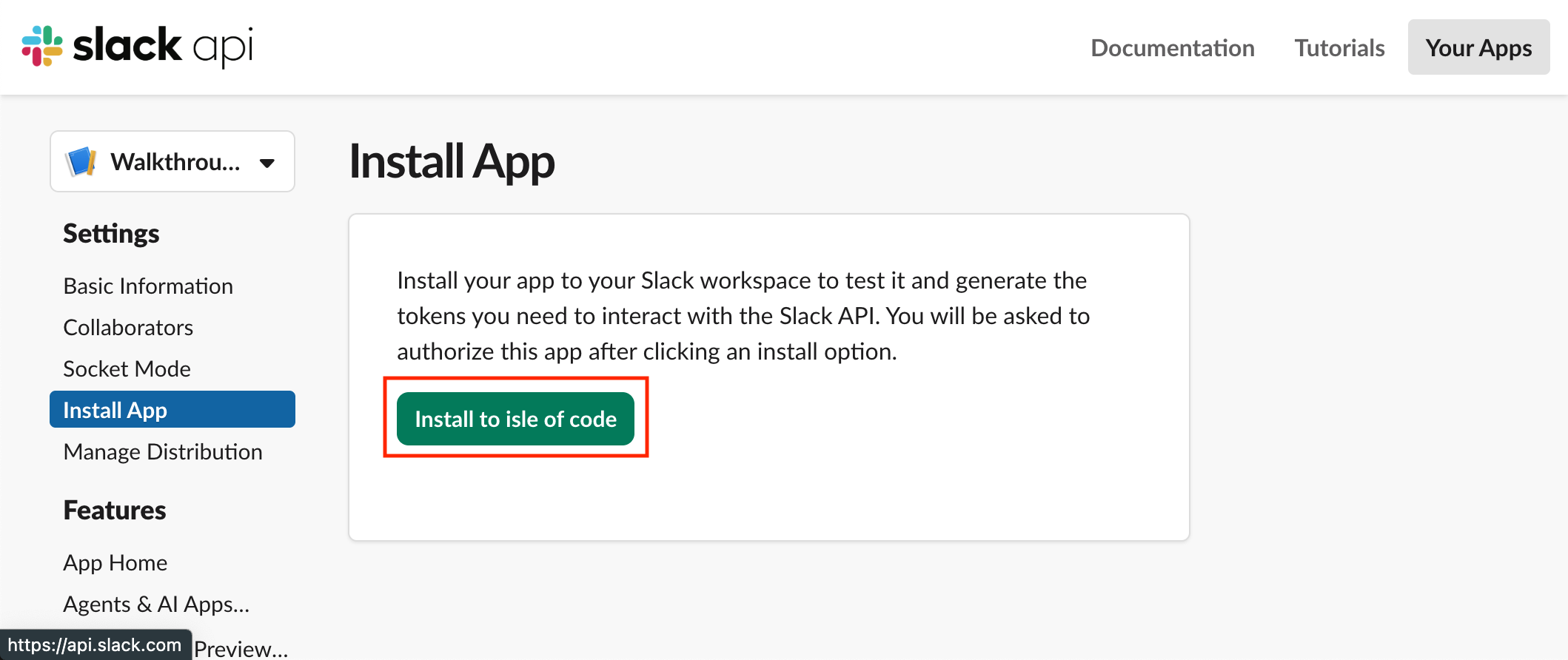Open Manage Distribution page

[x=163, y=452]
